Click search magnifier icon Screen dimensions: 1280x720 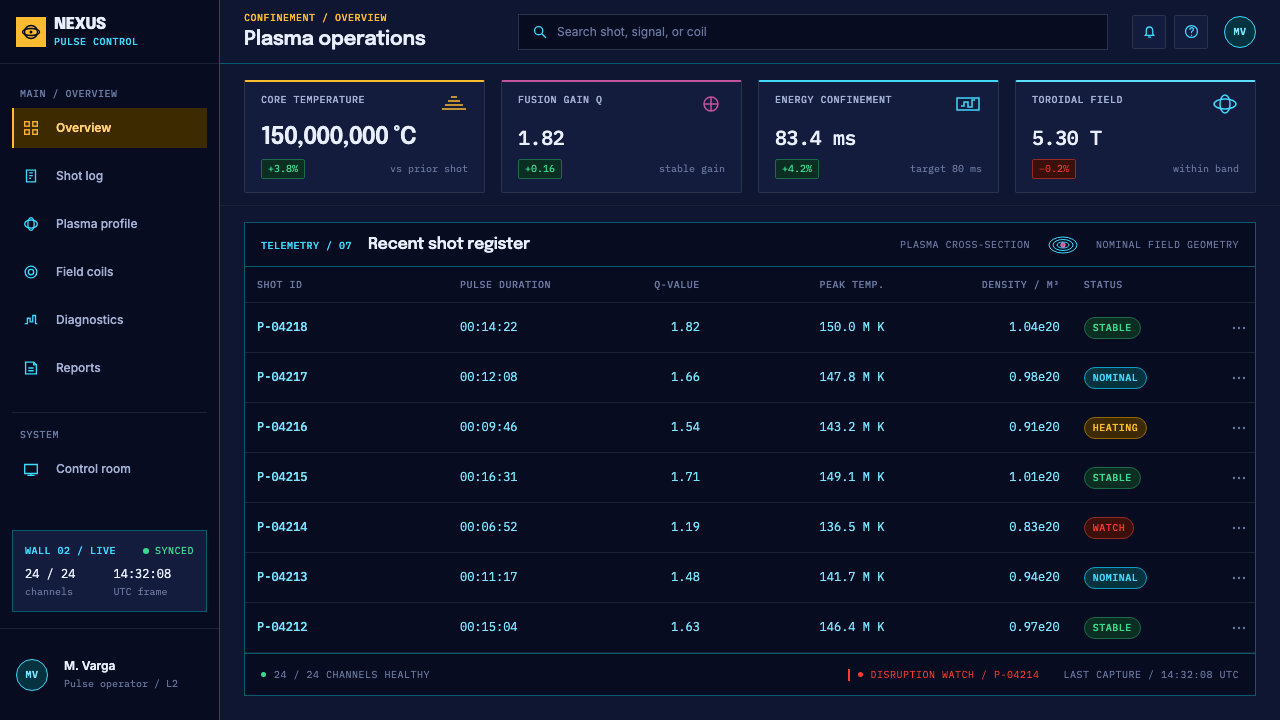pos(540,32)
